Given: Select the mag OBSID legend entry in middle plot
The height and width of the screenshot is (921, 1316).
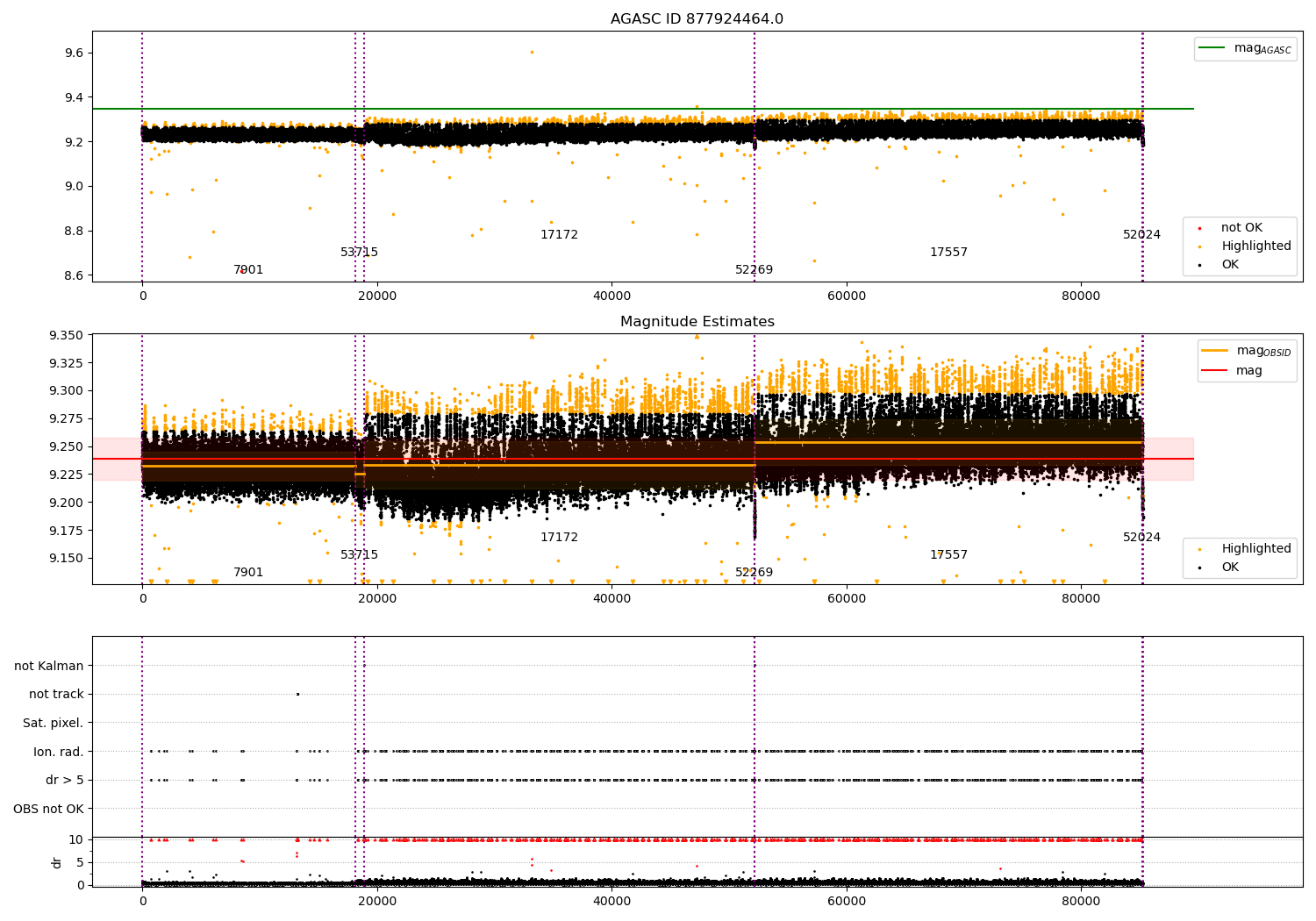Looking at the screenshot, I should tap(1247, 351).
